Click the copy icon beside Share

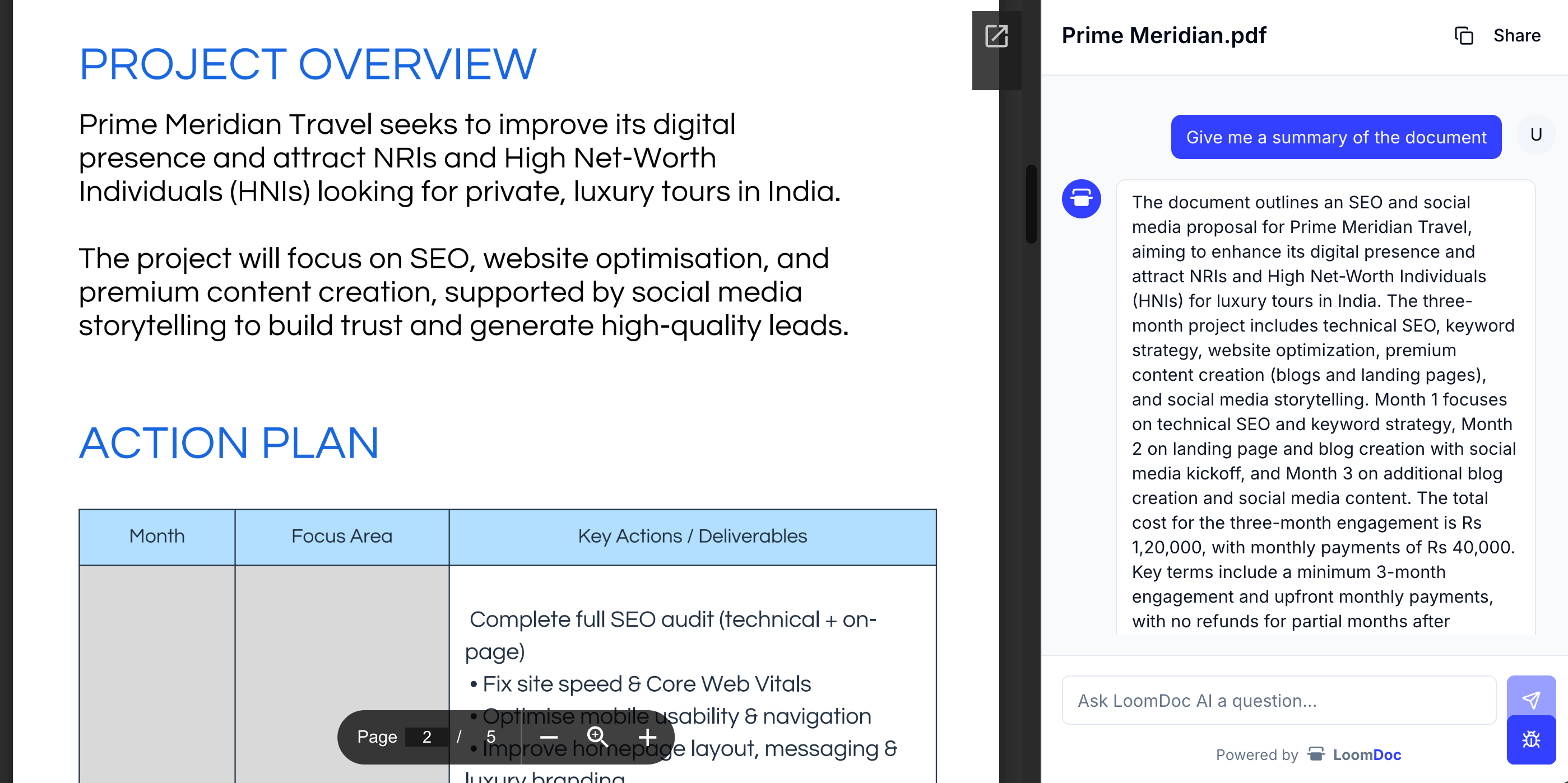[x=1463, y=36]
